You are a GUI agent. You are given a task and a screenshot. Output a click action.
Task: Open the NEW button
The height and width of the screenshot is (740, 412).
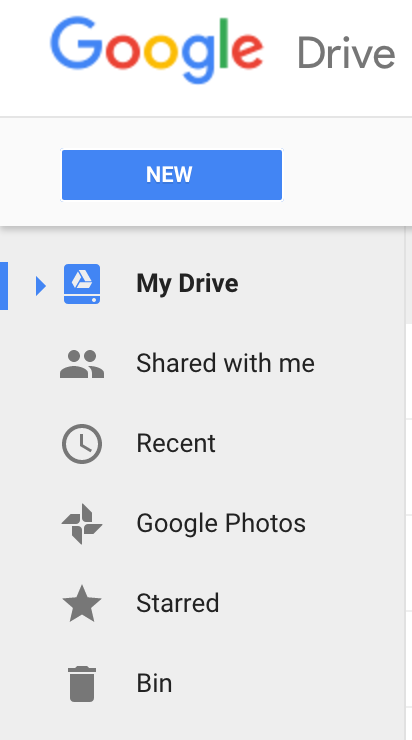click(x=172, y=175)
